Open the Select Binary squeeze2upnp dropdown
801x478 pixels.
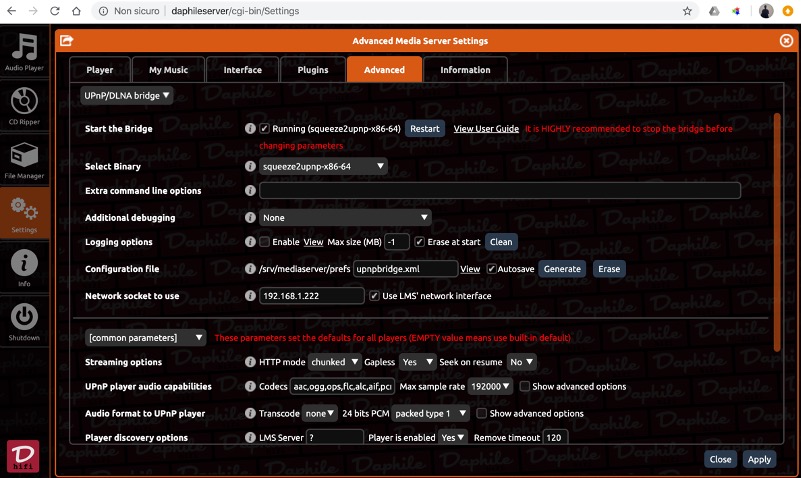coord(323,166)
